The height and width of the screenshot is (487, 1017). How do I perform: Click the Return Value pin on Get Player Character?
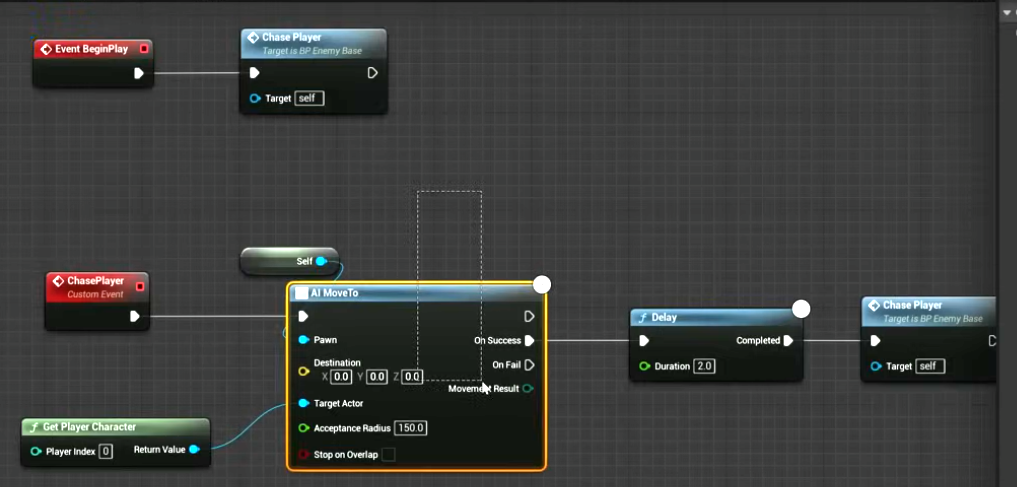click(194, 450)
